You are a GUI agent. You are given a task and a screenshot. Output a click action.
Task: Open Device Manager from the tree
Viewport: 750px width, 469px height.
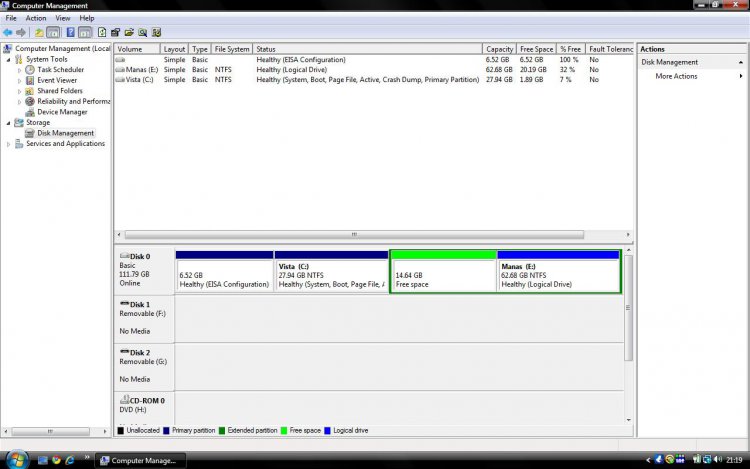click(x=62, y=111)
